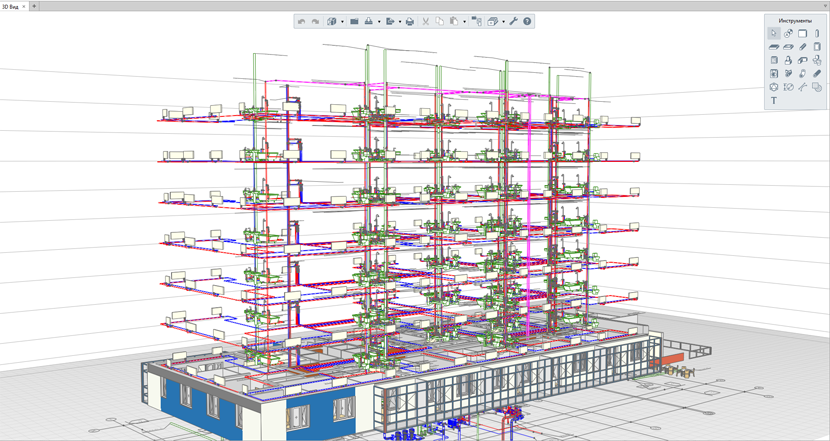Click the printer icon in the toolbar
The width and height of the screenshot is (830, 441).
coord(410,22)
